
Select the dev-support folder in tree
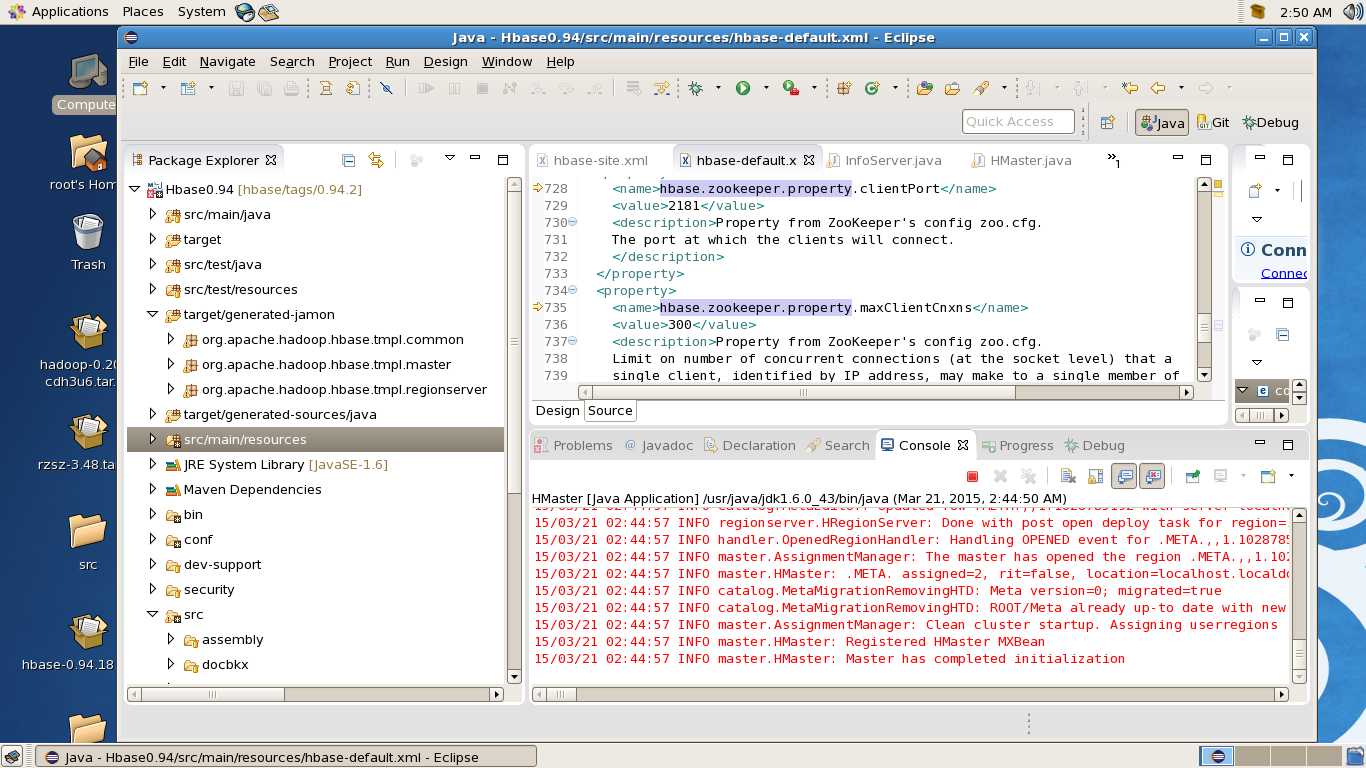coord(221,564)
